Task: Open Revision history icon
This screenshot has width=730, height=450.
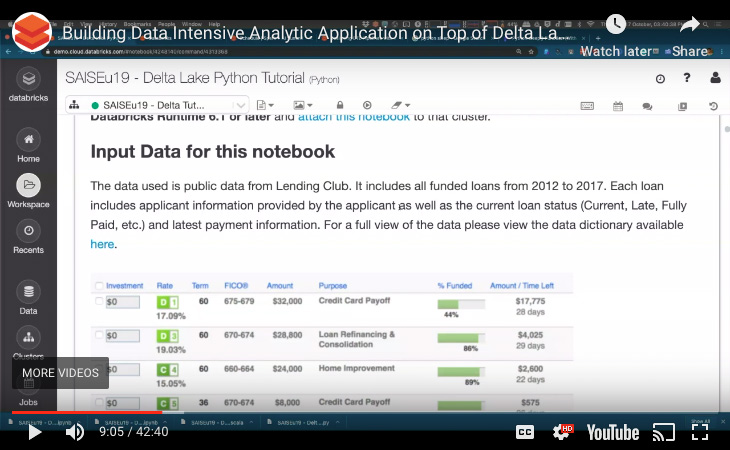Action: click(x=713, y=106)
